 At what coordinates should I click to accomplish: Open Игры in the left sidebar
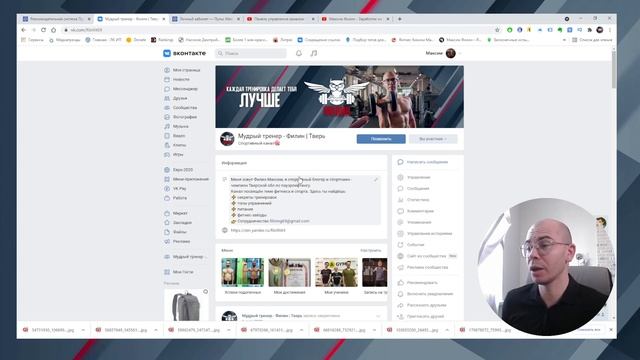(x=174, y=155)
